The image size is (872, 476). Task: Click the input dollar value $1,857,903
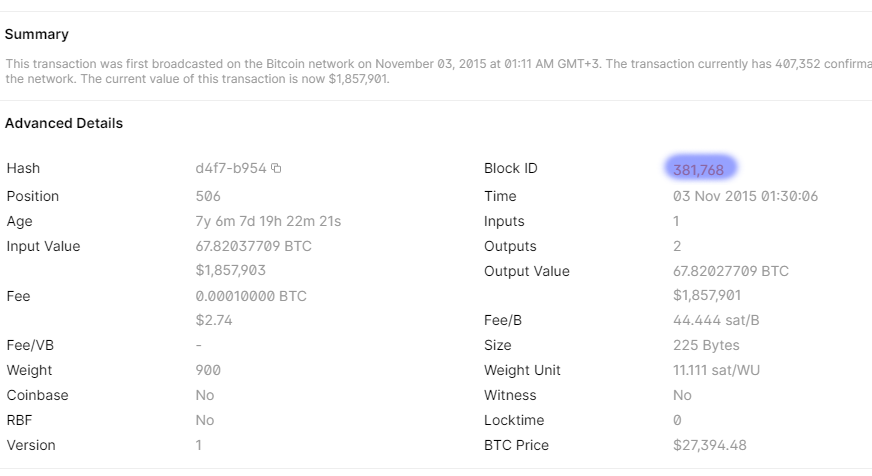tap(231, 271)
